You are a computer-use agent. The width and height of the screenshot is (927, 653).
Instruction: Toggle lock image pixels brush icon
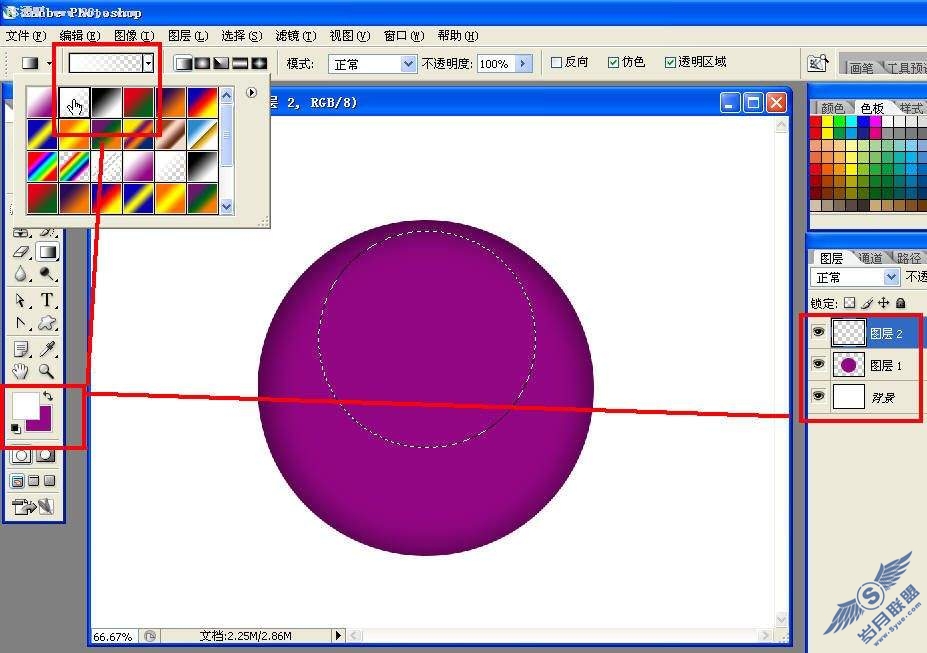pos(867,303)
